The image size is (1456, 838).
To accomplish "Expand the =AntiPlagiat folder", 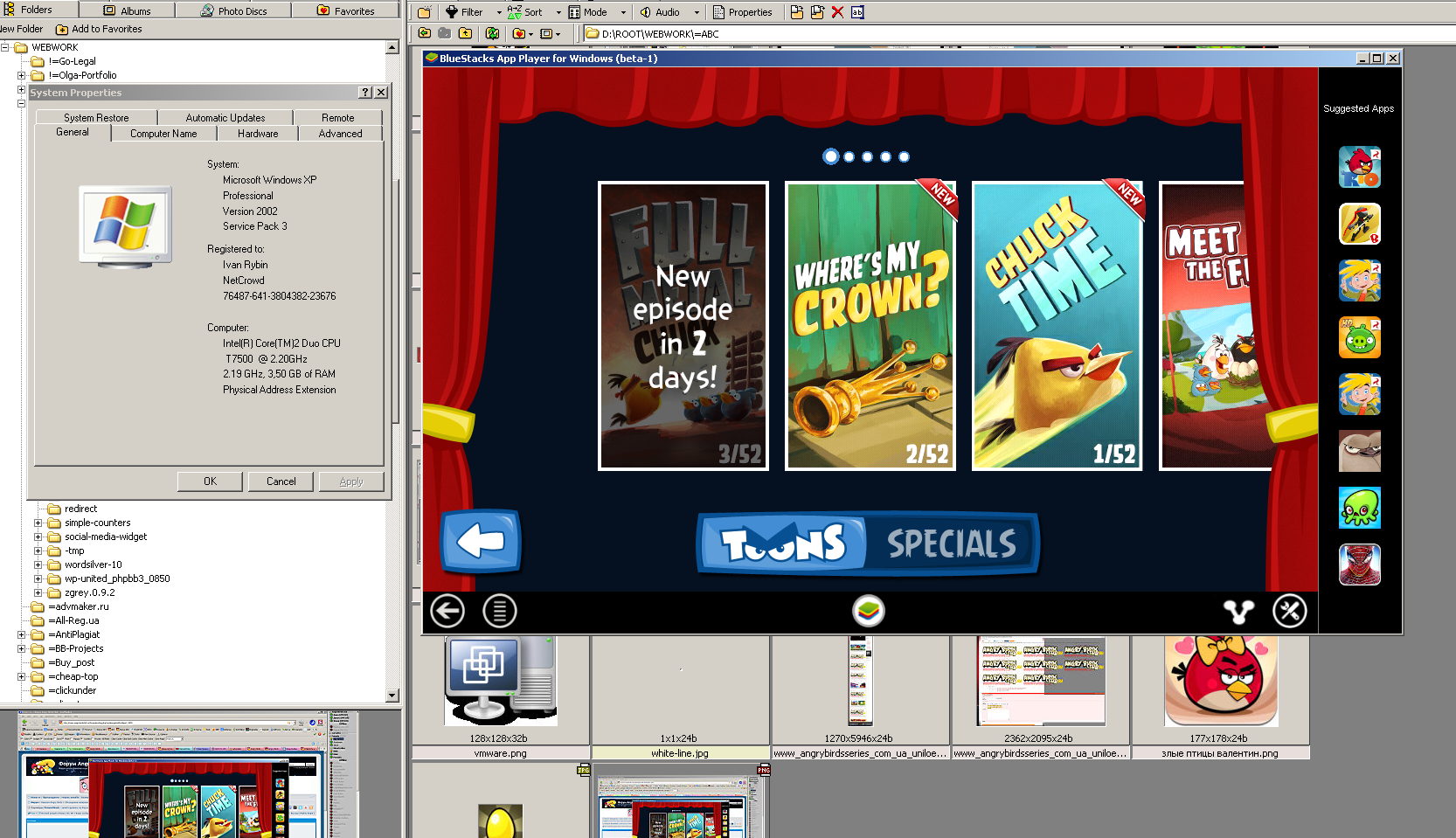I will pyautogui.click(x=21, y=634).
